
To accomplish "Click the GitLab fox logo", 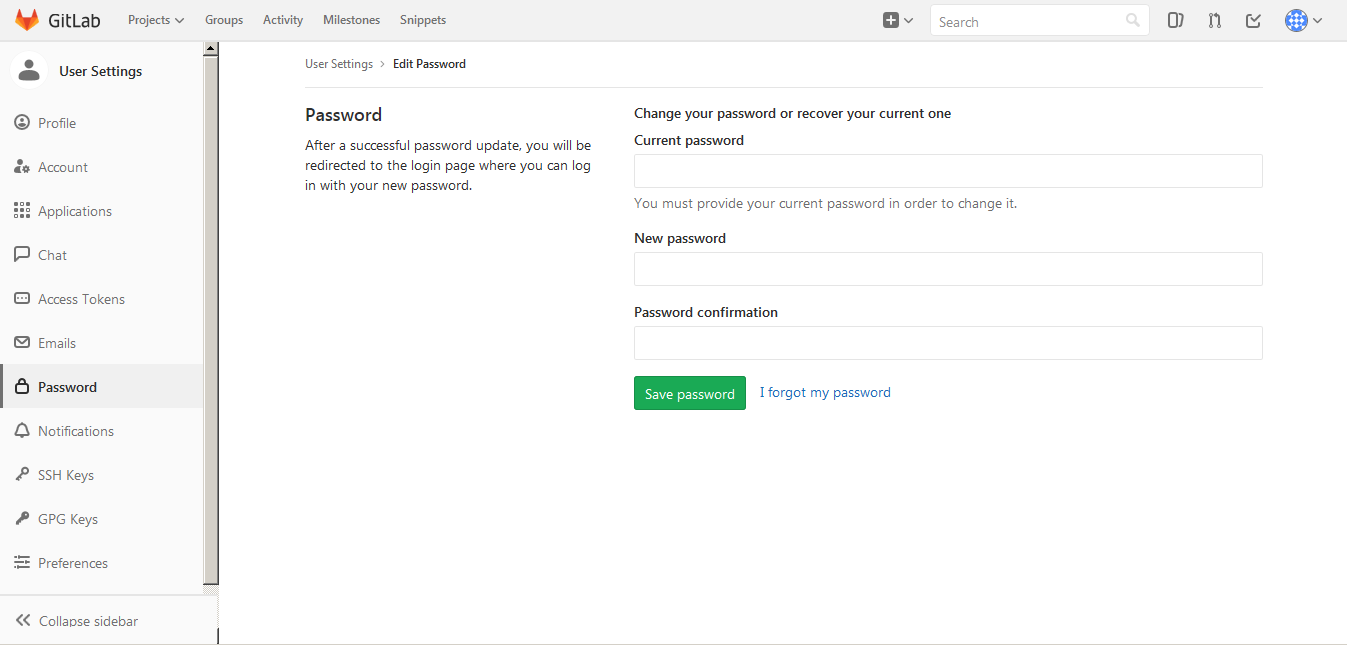I will tap(27, 20).
